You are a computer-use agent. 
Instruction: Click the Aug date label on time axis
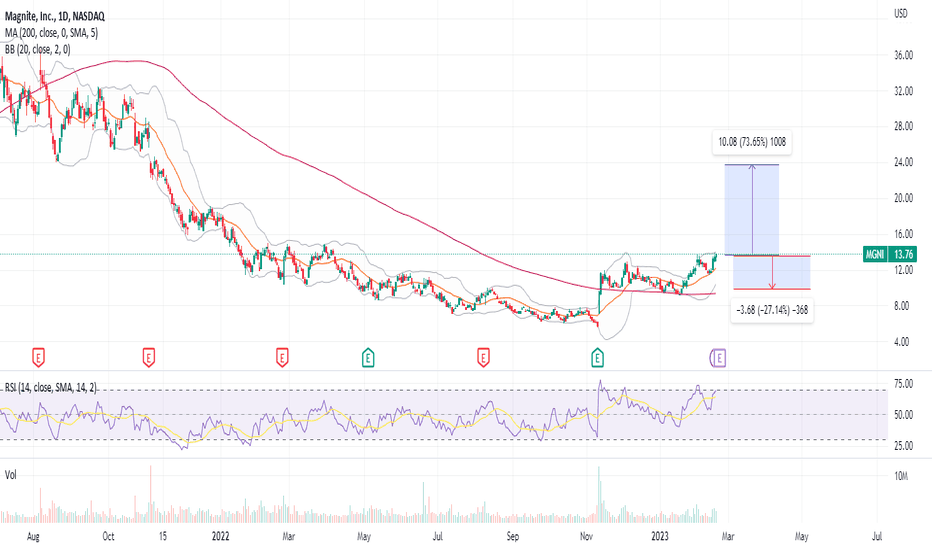tap(33, 536)
